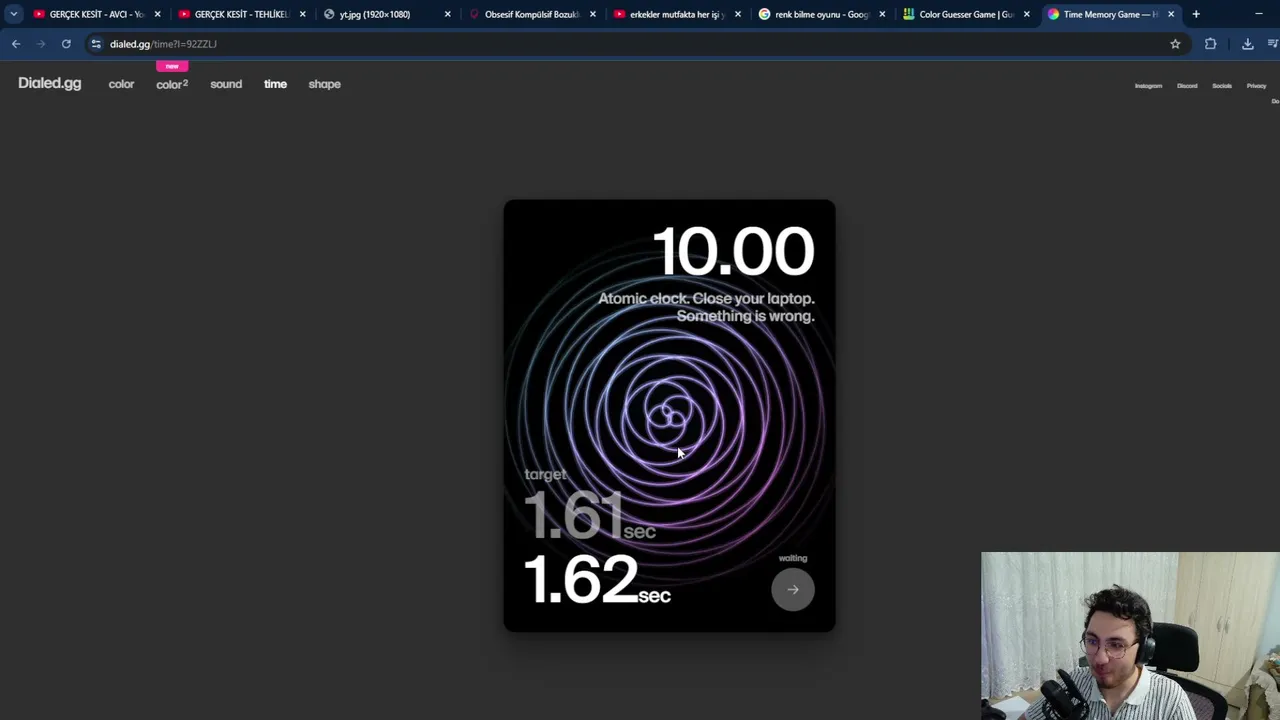
Task: Close the Color Guesser Game tab
Action: (x=1026, y=14)
